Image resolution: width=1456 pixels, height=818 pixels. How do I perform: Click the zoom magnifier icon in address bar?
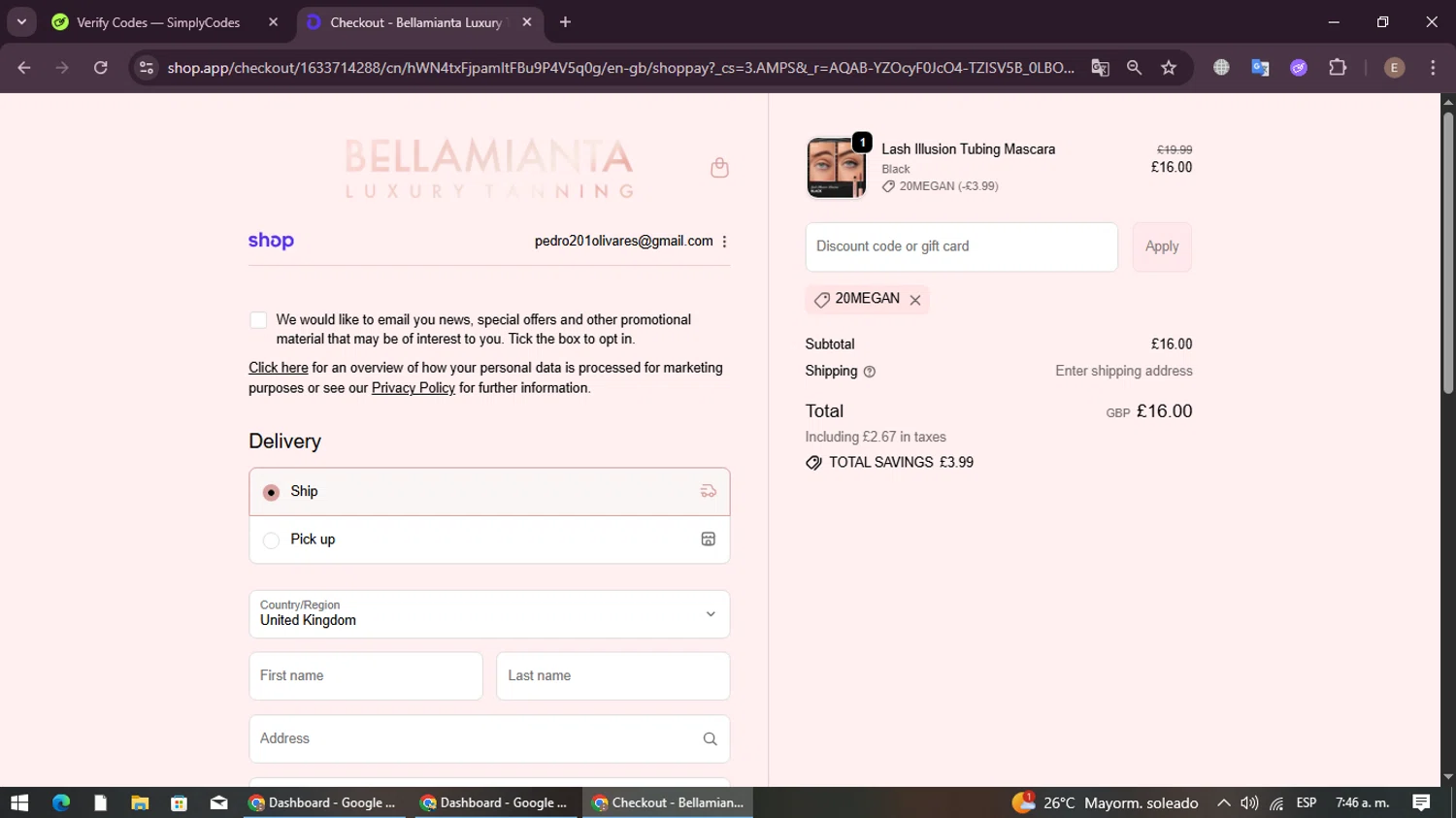(x=1134, y=68)
